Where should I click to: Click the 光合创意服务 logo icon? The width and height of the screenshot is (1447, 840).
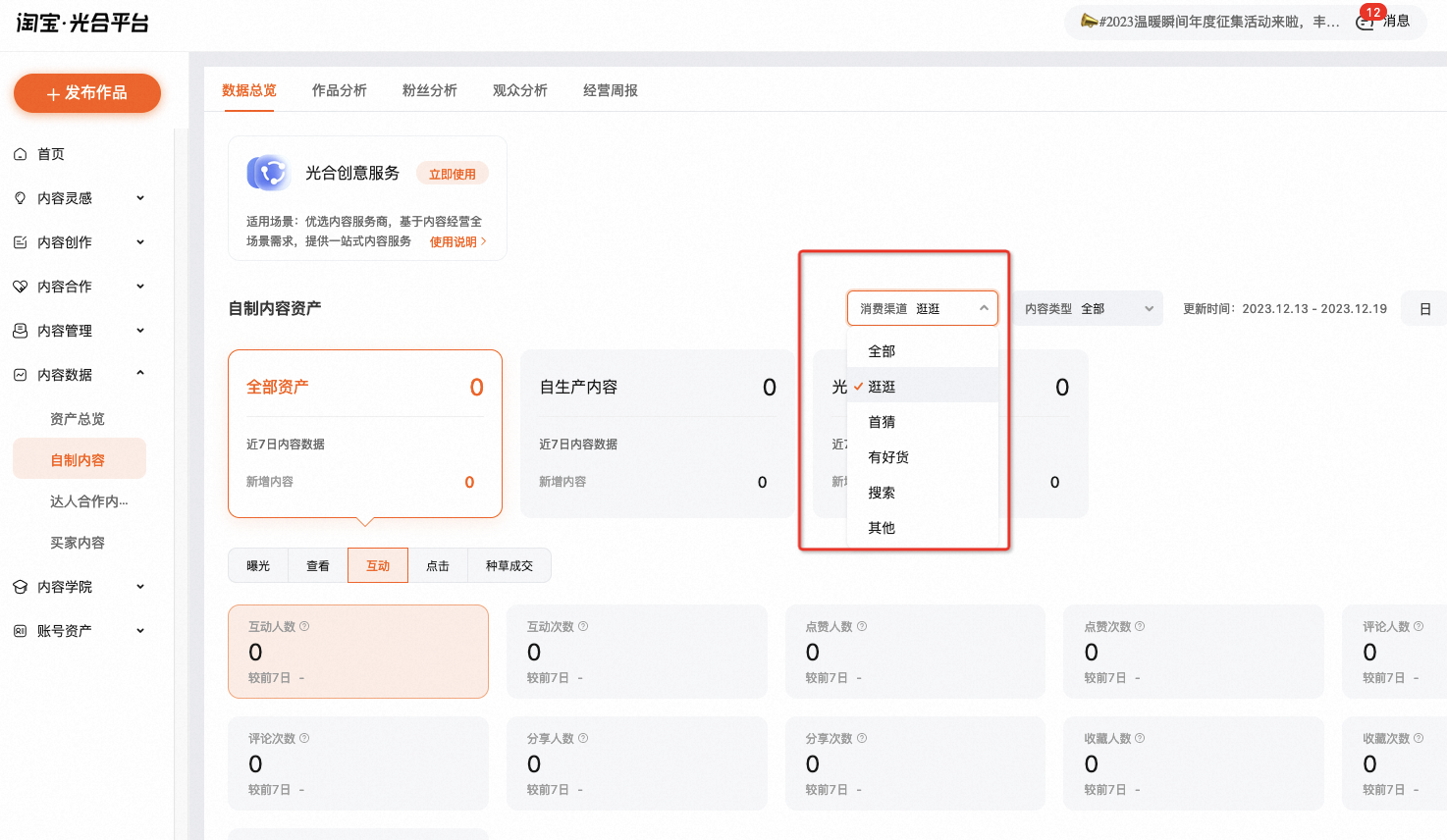pyautogui.click(x=268, y=173)
